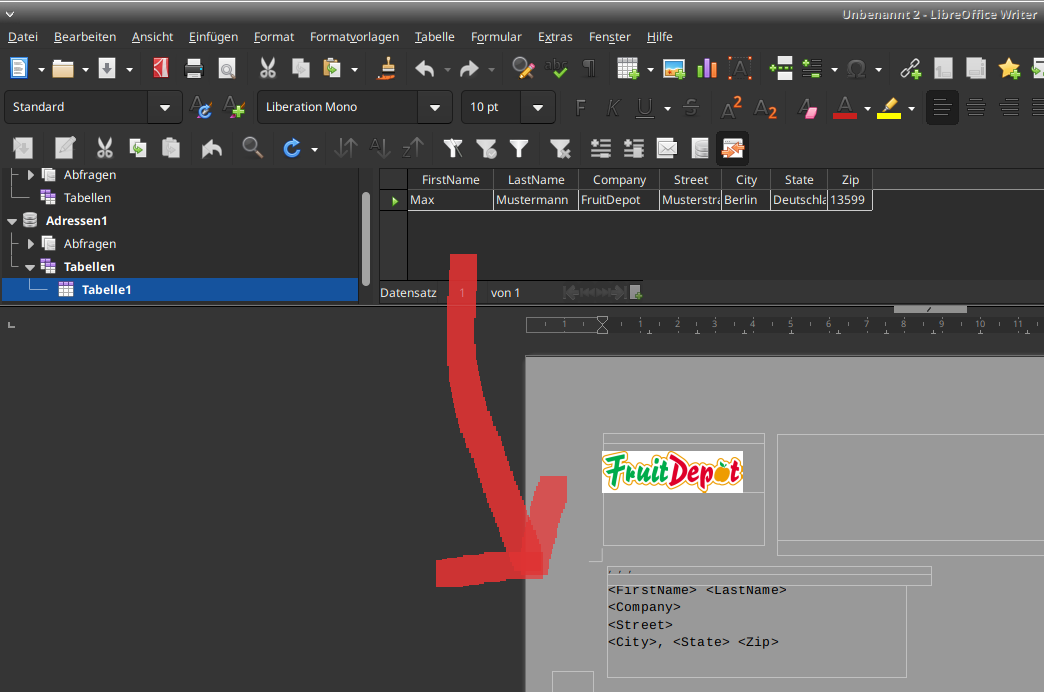The image size is (1044, 692).
Task: Open underline style dropdown arrow
Action: point(667,109)
